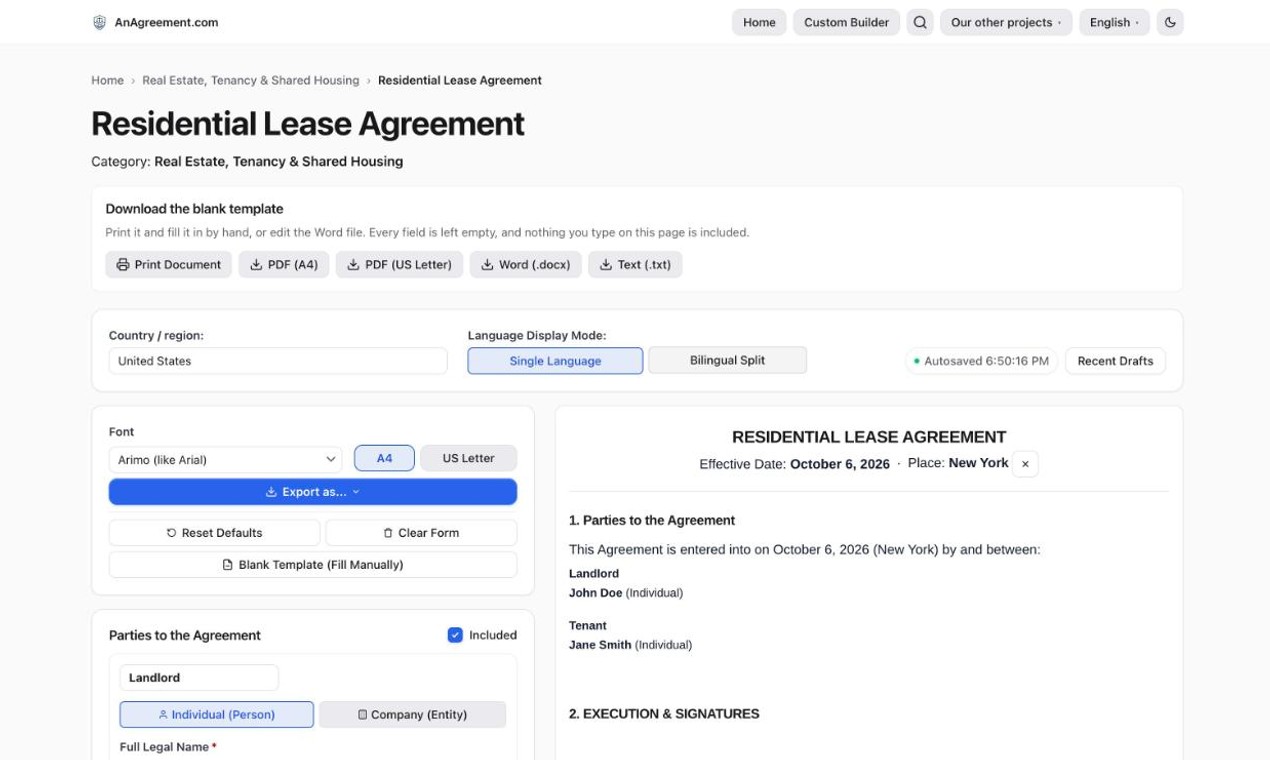Select Individual (Person) for the Landlord
The width and height of the screenshot is (1270, 760).
216,715
